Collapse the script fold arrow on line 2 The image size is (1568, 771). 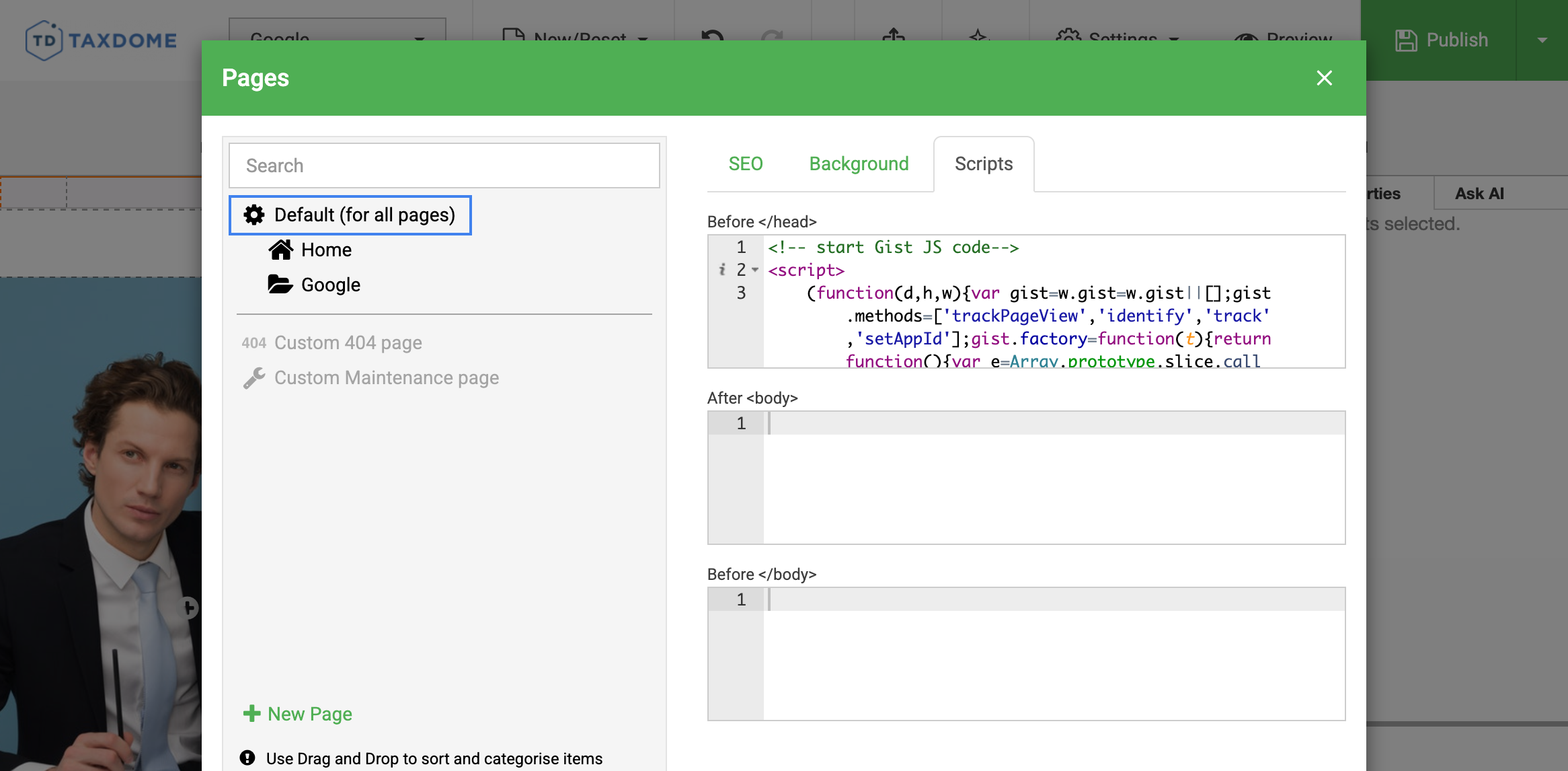pyautogui.click(x=755, y=270)
